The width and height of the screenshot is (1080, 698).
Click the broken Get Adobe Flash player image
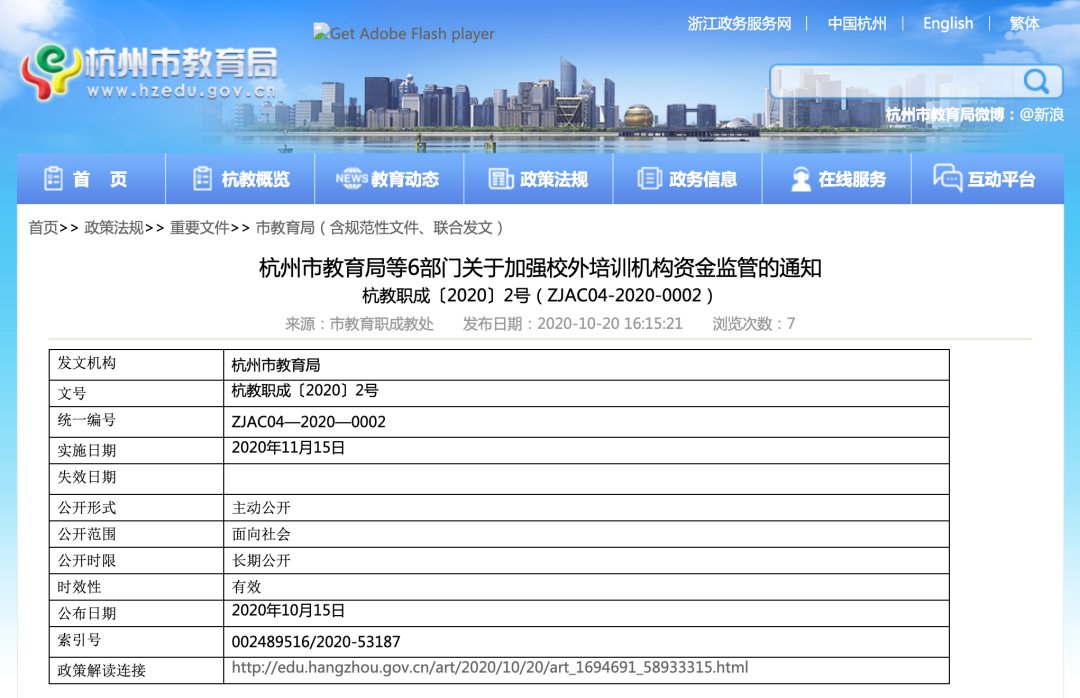coord(404,33)
